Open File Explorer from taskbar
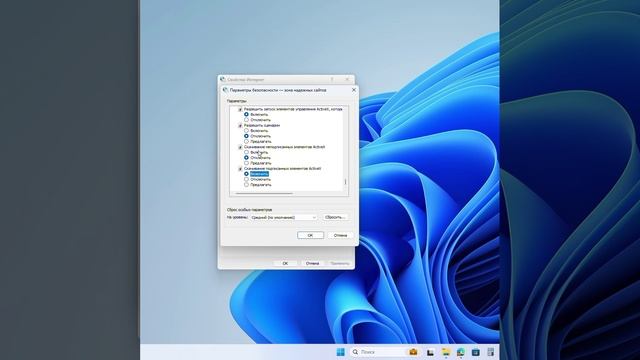The width and height of the screenshot is (640, 360). [446, 352]
